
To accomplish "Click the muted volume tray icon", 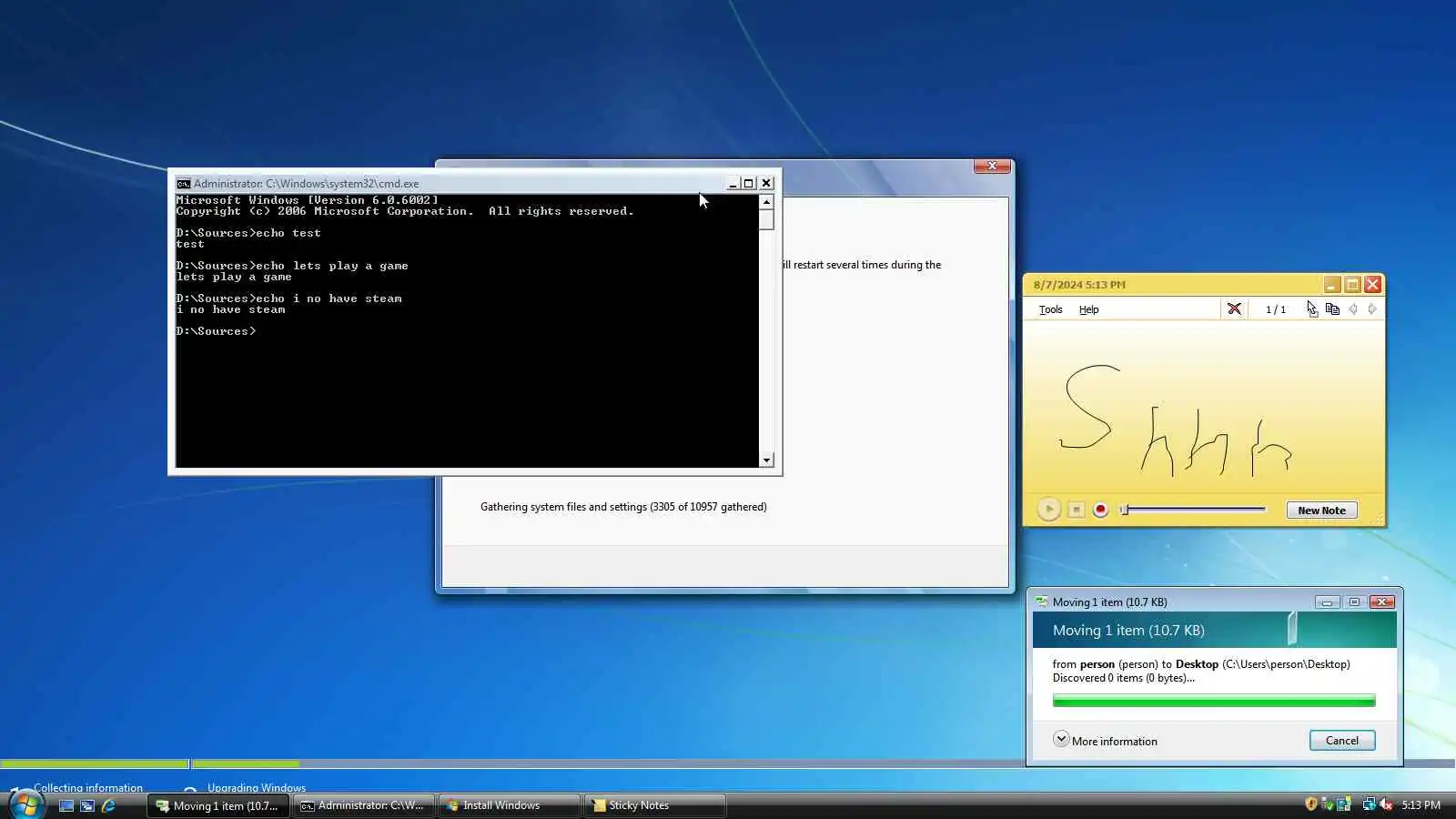I will [1386, 804].
